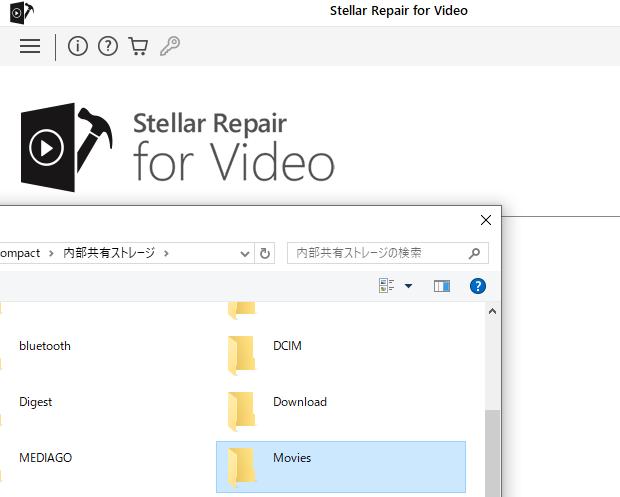Select the Download folder

click(341, 411)
